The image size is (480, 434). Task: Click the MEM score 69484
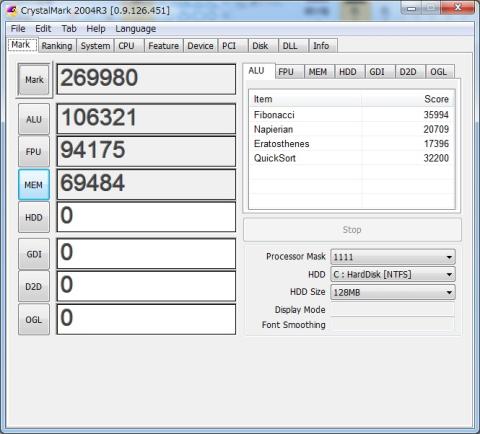(x=146, y=184)
